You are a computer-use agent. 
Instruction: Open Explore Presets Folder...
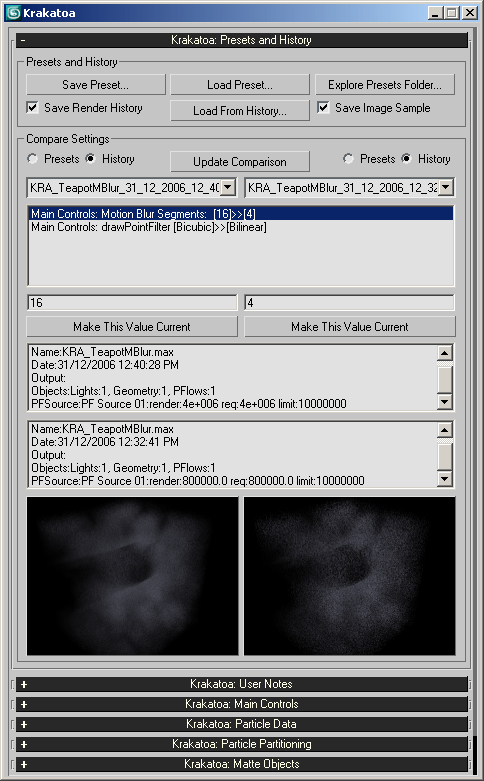coord(385,85)
